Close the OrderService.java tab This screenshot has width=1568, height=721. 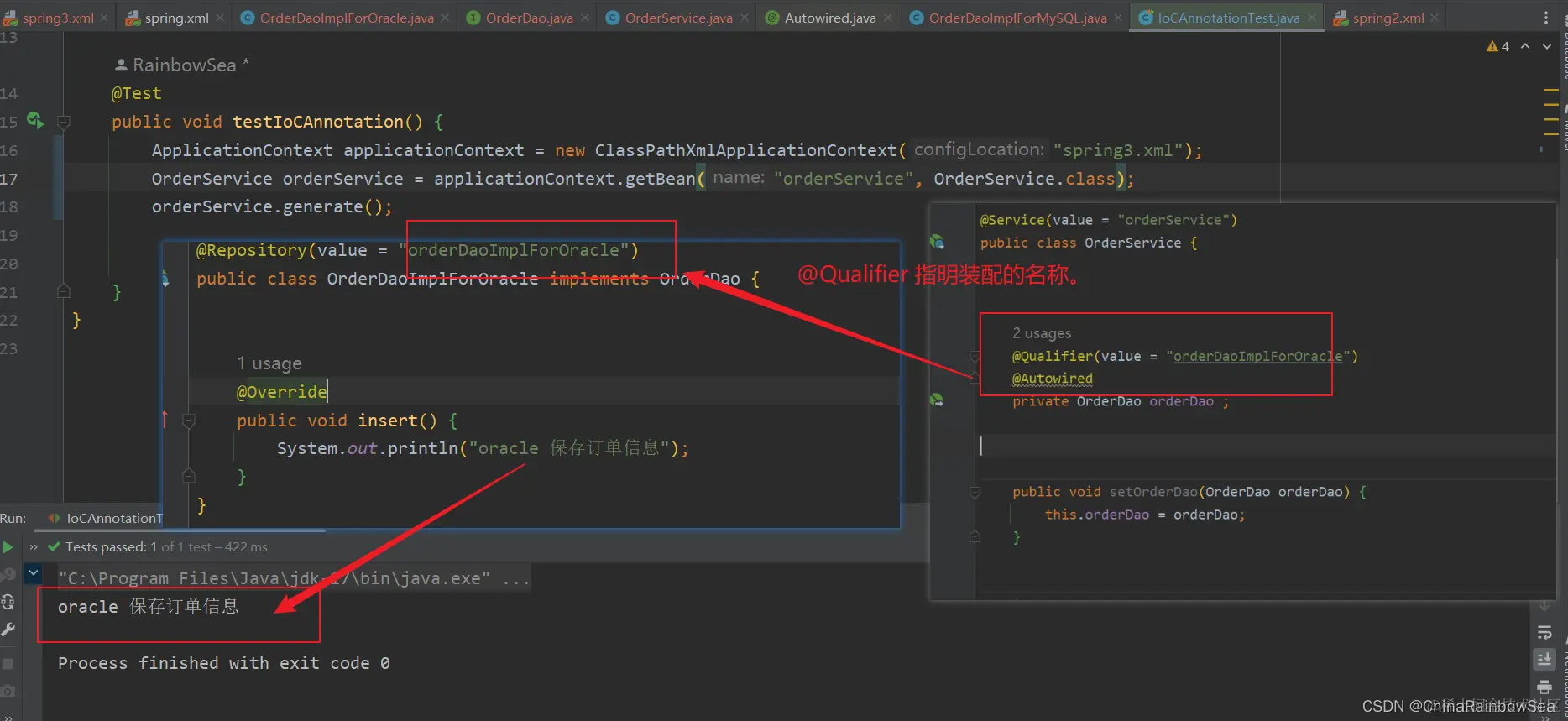pos(745,18)
